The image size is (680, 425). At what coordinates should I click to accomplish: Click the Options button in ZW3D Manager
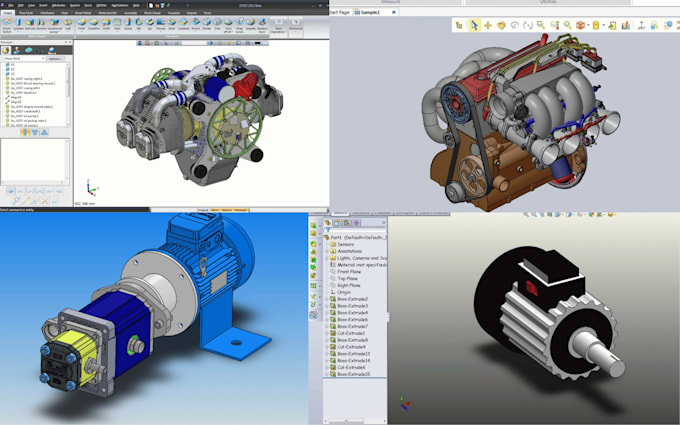tap(55, 59)
